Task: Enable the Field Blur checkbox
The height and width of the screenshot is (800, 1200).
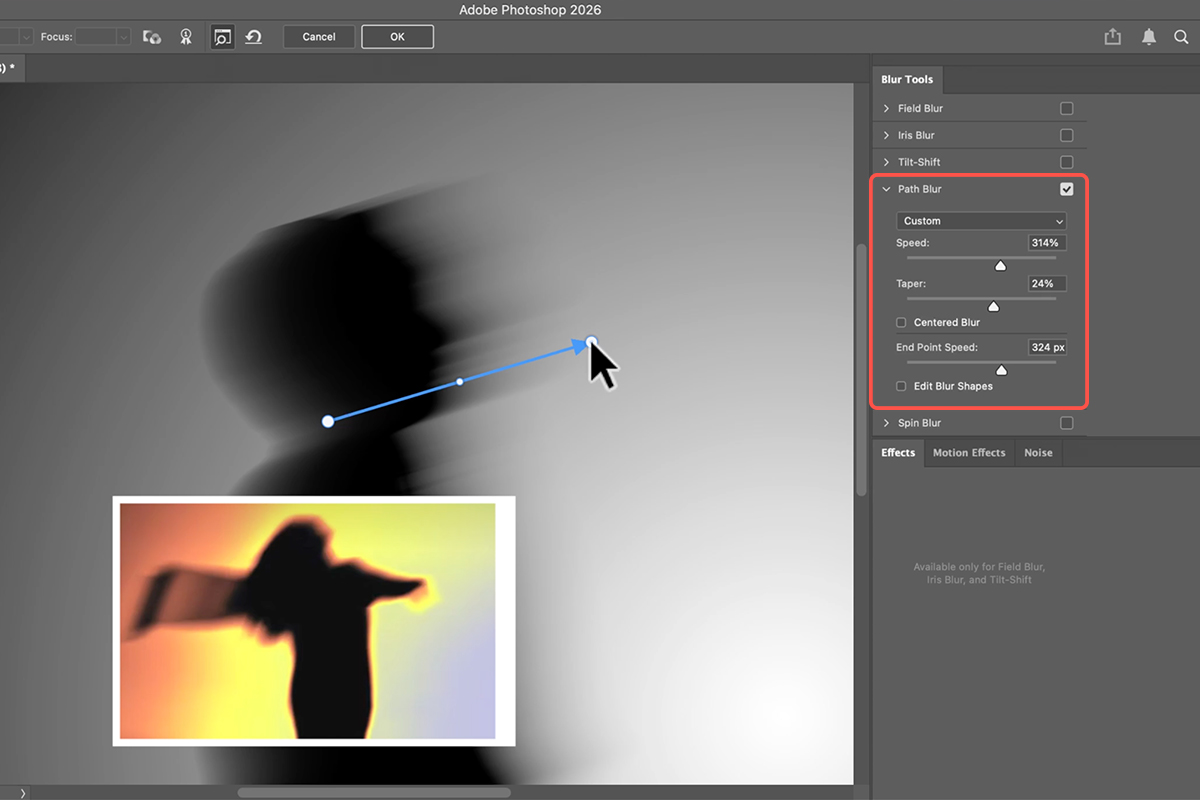Action: [1066, 108]
